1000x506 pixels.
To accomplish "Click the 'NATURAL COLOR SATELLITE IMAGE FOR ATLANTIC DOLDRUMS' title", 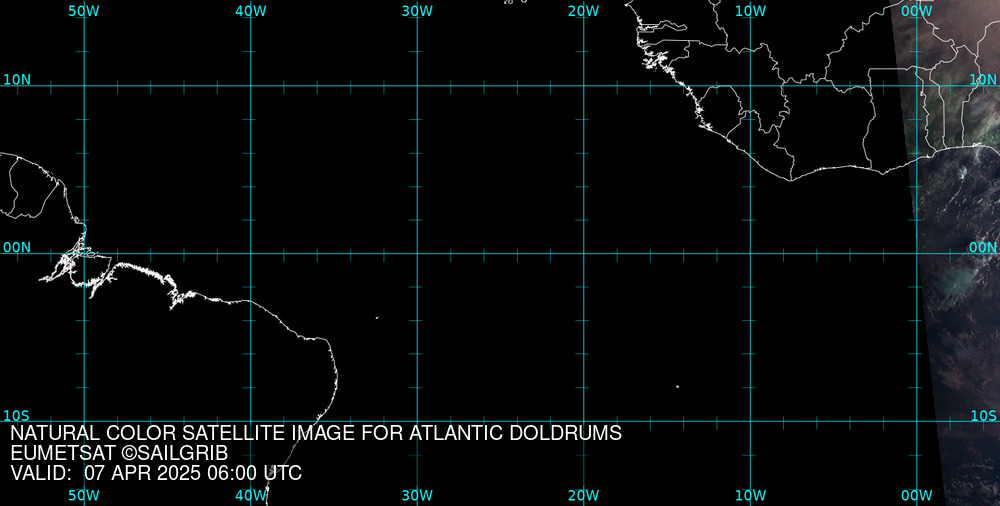I will [x=316, y=433].
